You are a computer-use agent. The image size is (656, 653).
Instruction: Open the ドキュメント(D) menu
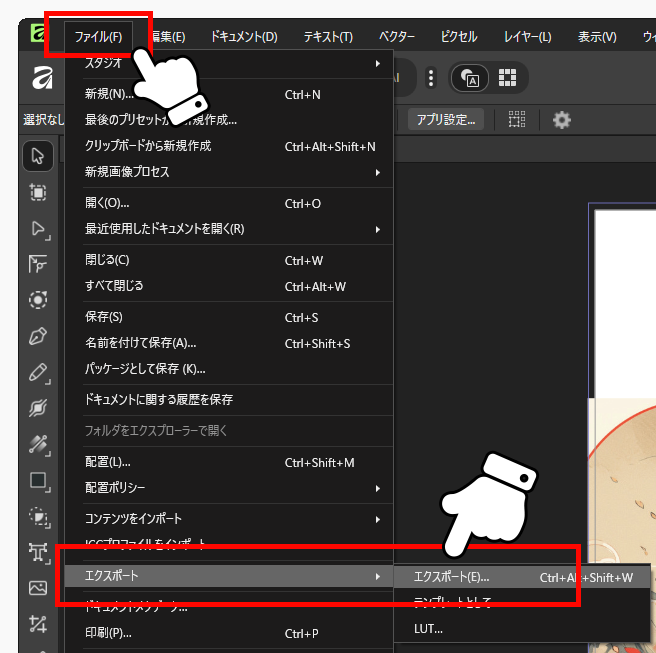[244, 37]
